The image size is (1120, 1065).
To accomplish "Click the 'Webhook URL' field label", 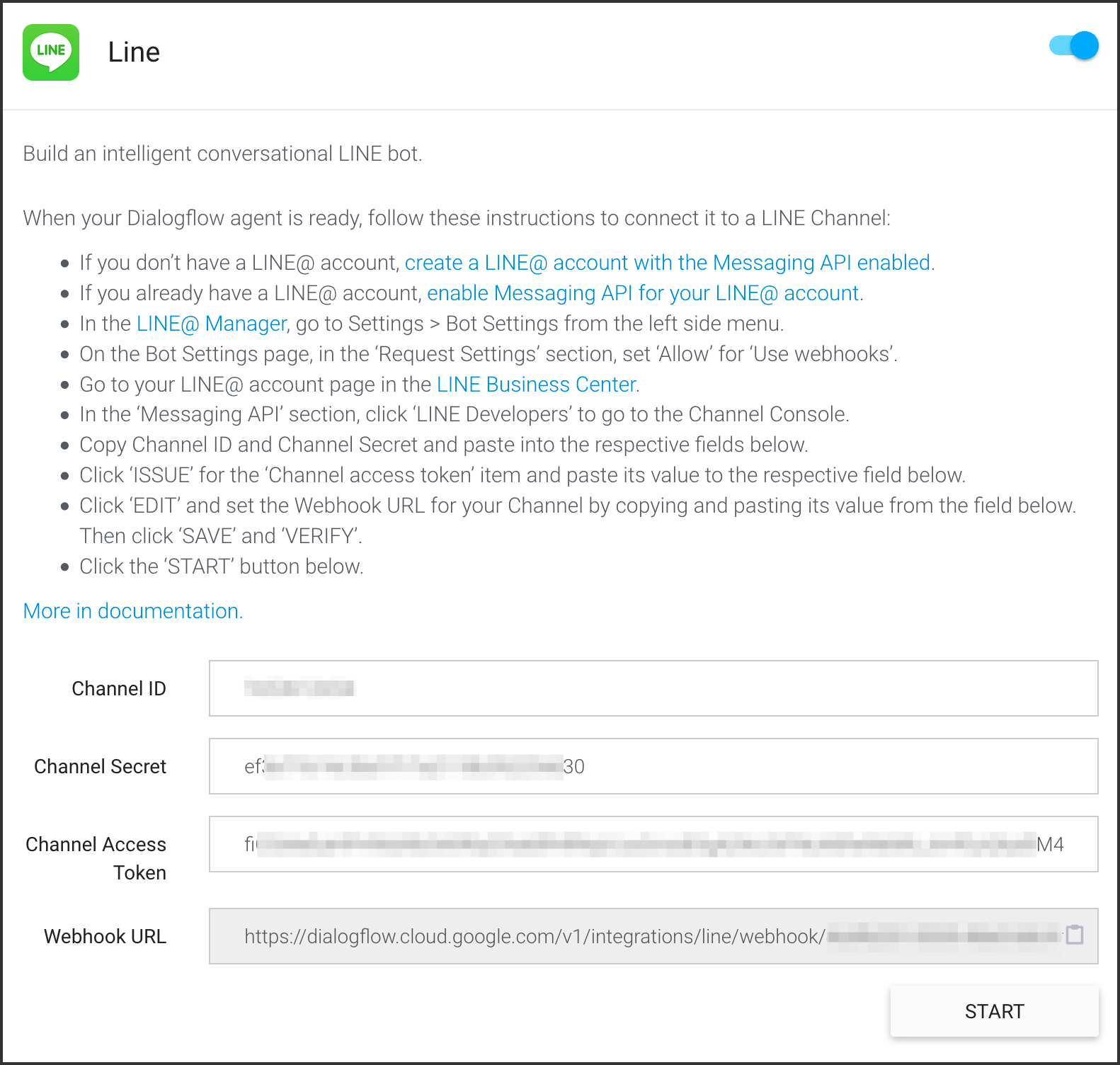I will pyautogui.click(x=105, y=936).
